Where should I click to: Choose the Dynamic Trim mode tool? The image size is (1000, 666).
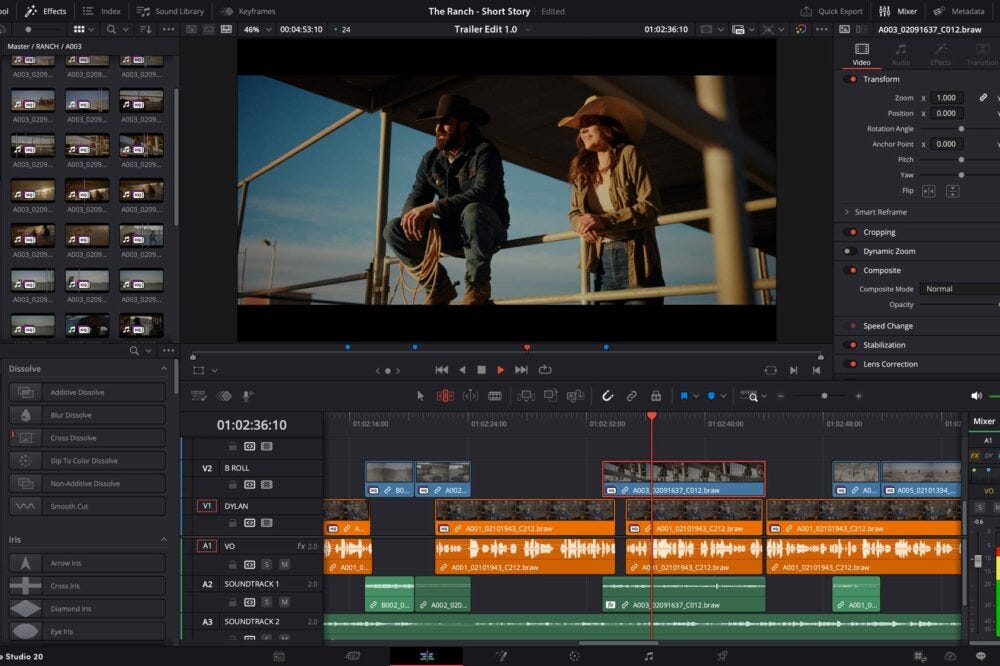470,396
